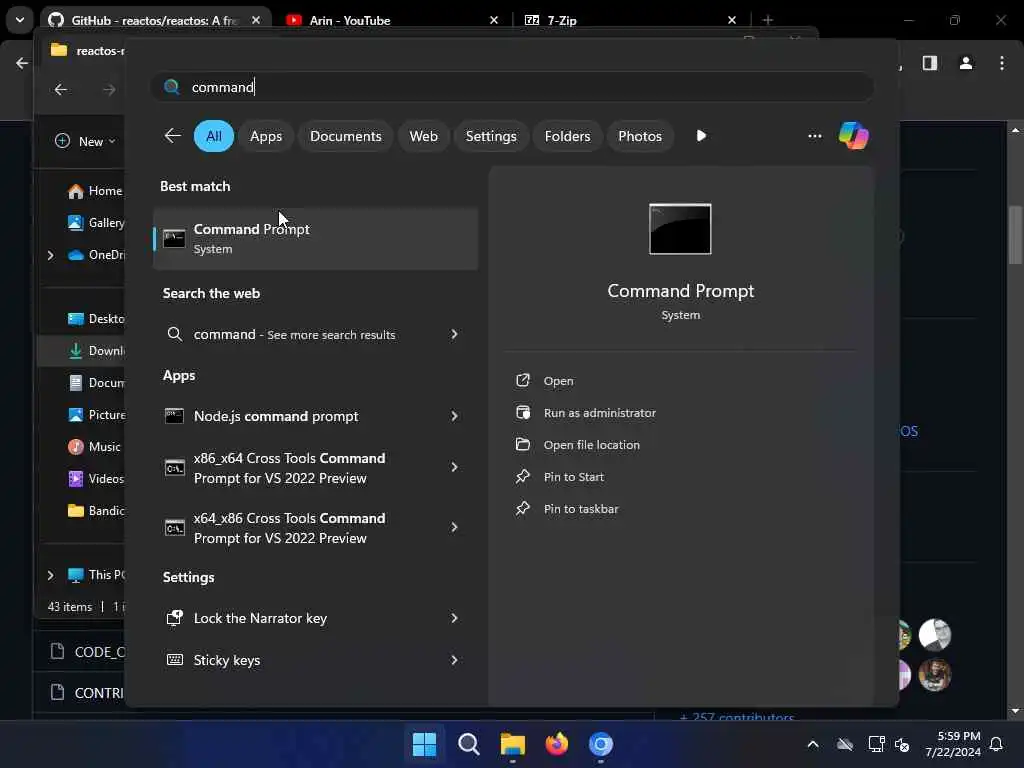This screenshot has height=768, width=1024.
Task: Expand the x86_x64 Cross Tools chevron
Action: click(x=454, y=468)
